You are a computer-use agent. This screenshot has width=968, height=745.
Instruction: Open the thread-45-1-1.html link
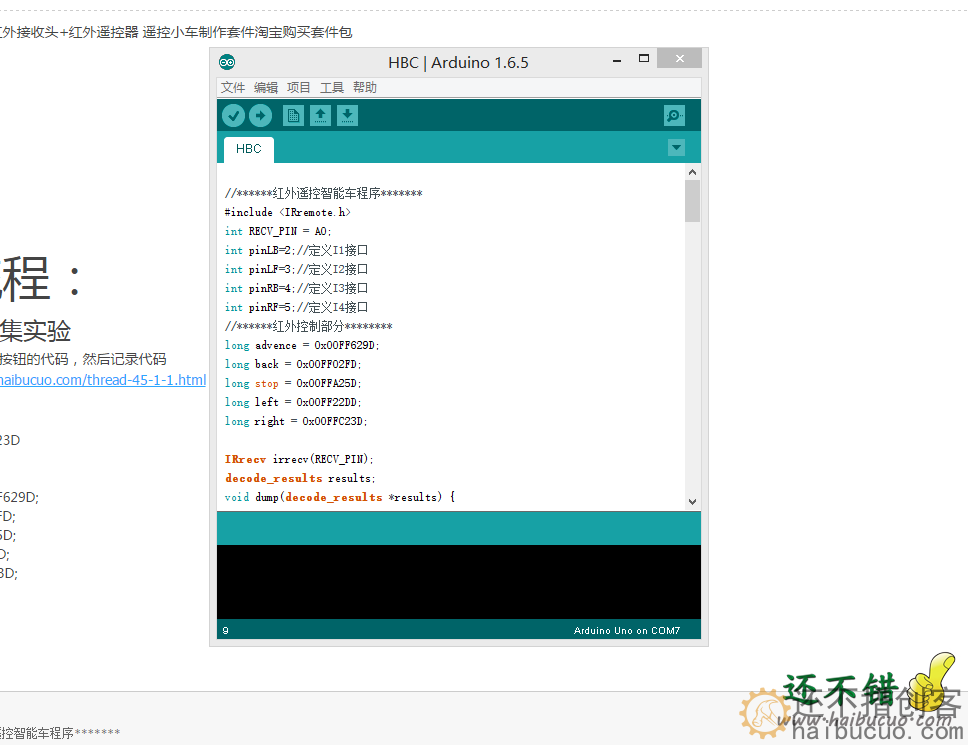click(x=102, y=380)
